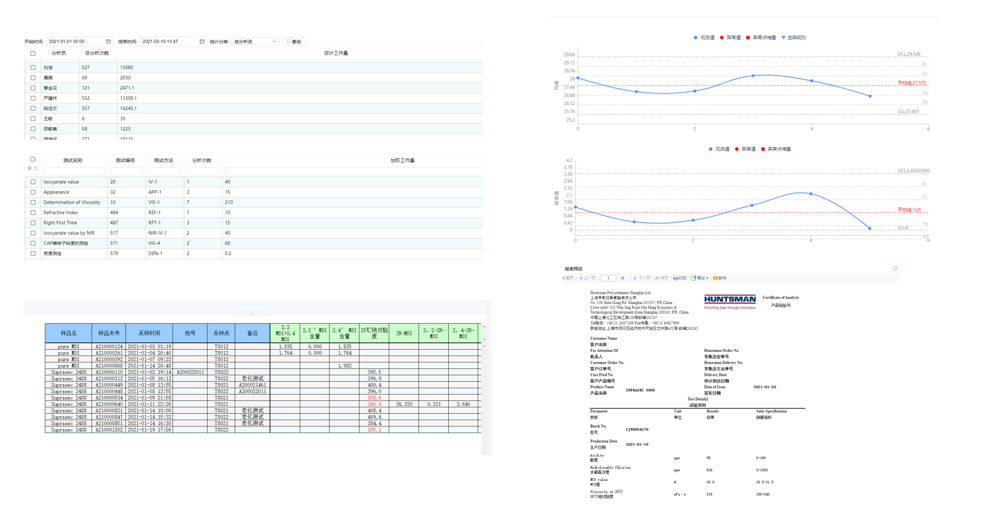The image size is (1004, 530).
Task: Toggle select-all checkbox in analyst table header
Action: pos(33,54)
